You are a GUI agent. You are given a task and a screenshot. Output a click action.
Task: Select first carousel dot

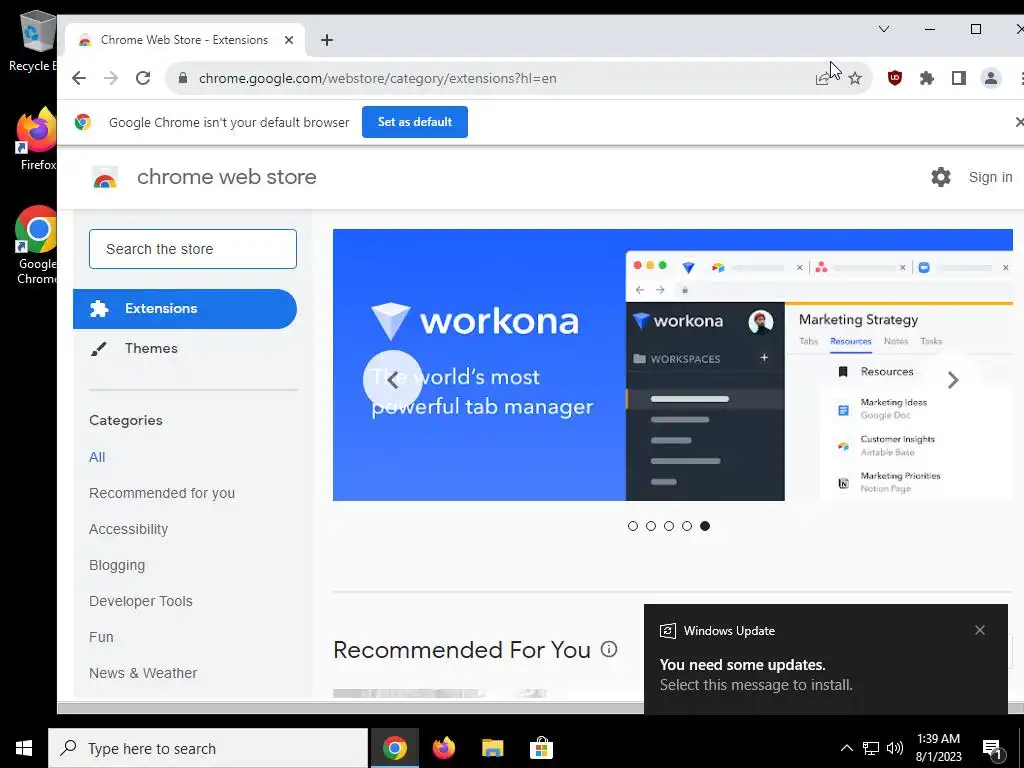tap(632, 526)
